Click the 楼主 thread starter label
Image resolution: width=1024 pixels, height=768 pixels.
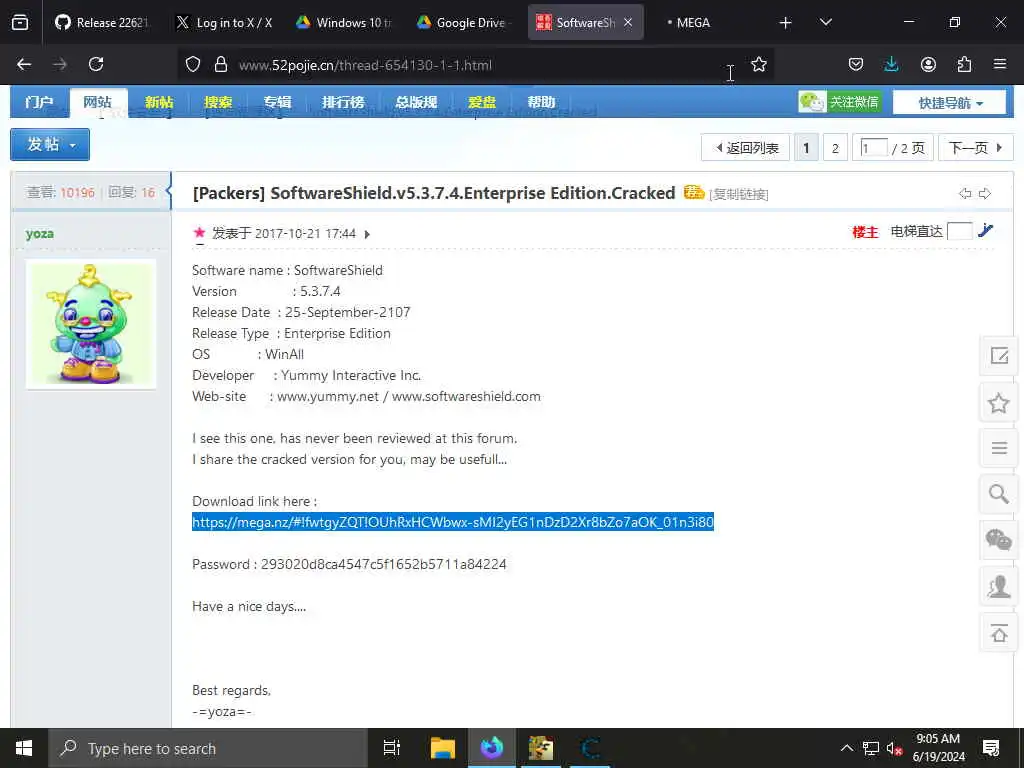pos(865,232)
